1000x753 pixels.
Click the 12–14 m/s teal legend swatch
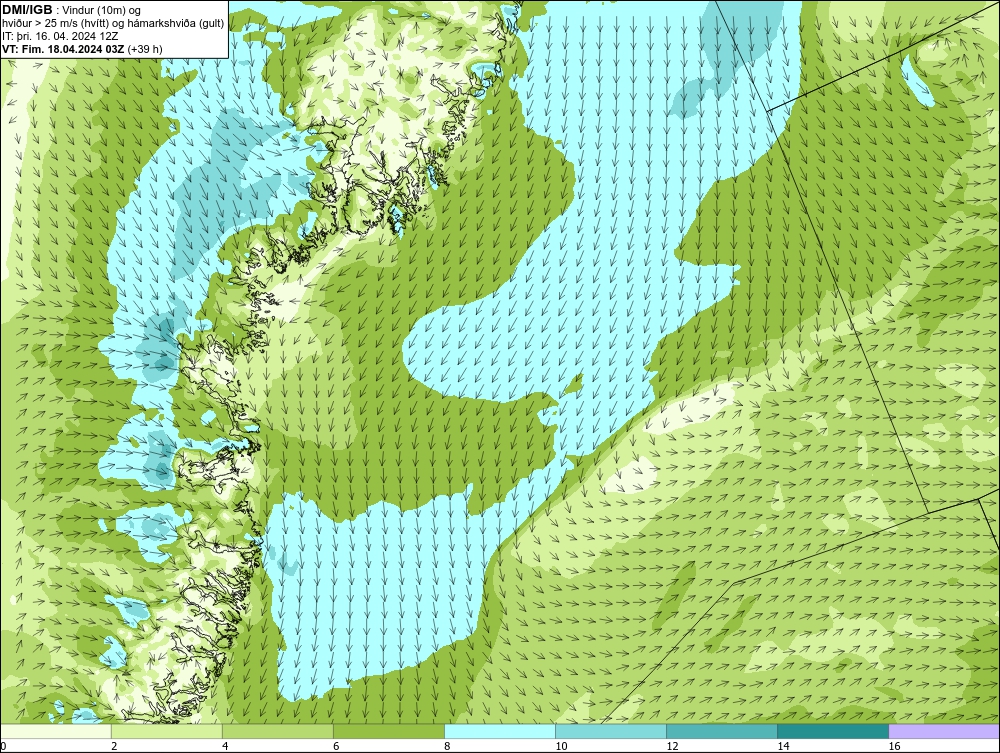pyautogui.click(x=721, y=731)
